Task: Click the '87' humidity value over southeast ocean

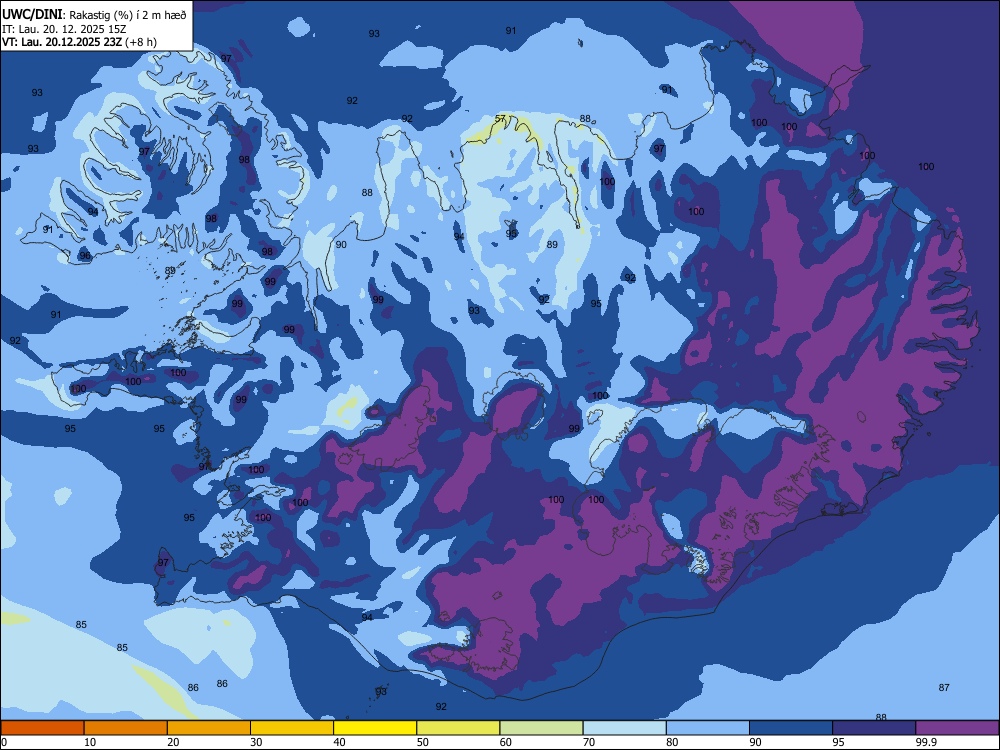Action: (944, 688)
